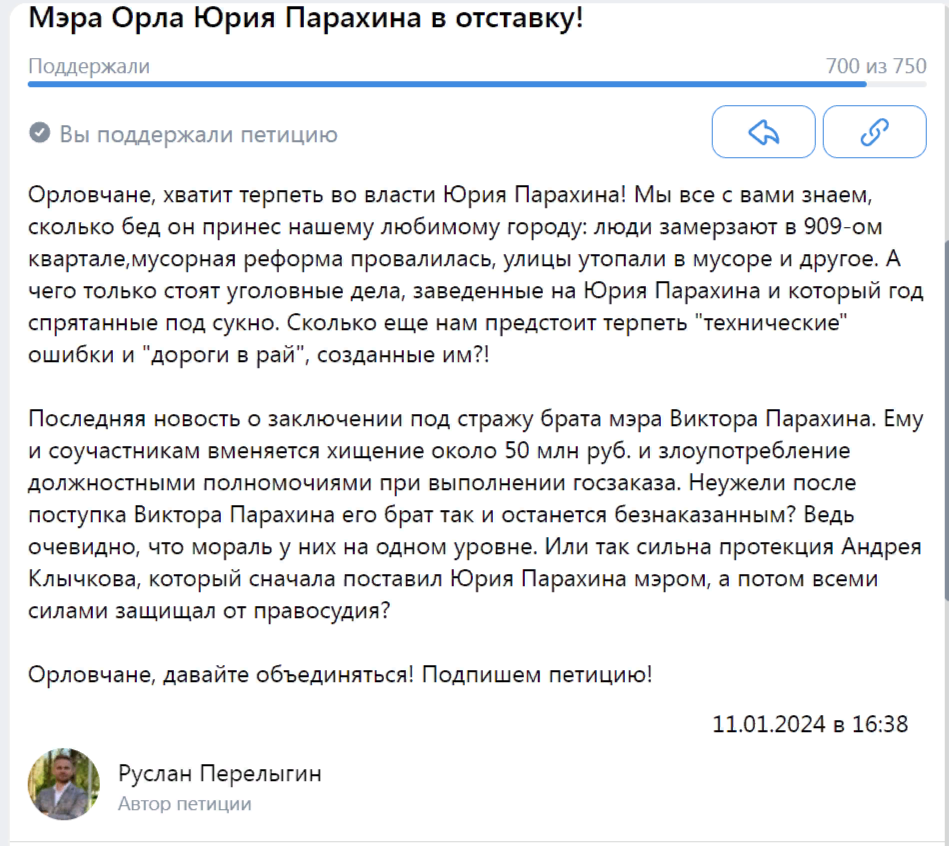
Task: Open Руслан Перелыгин's avatar photo
Action: coord(64,784)
